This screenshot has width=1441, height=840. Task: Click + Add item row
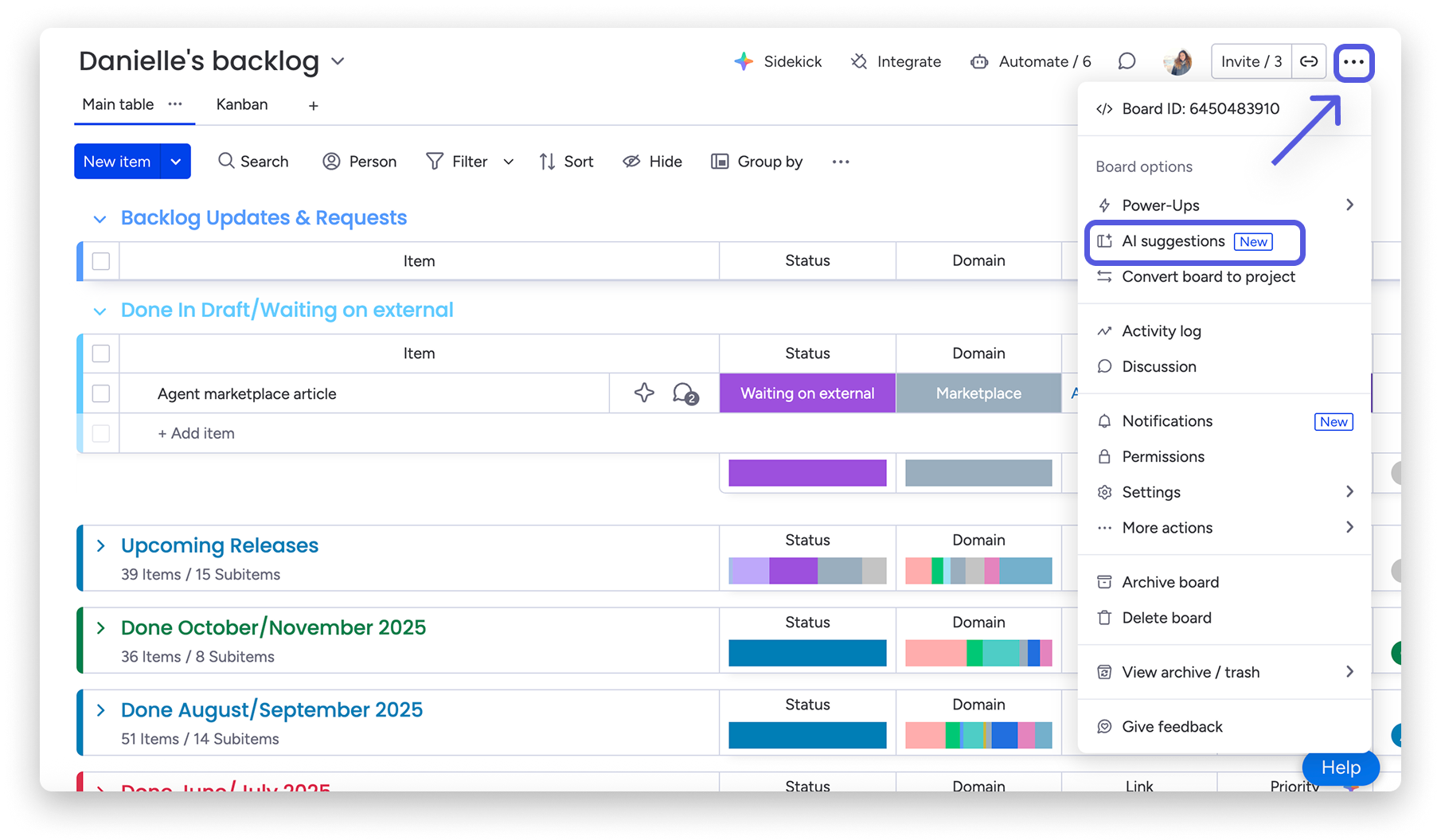pyautogui.click(x=196, y=433)
